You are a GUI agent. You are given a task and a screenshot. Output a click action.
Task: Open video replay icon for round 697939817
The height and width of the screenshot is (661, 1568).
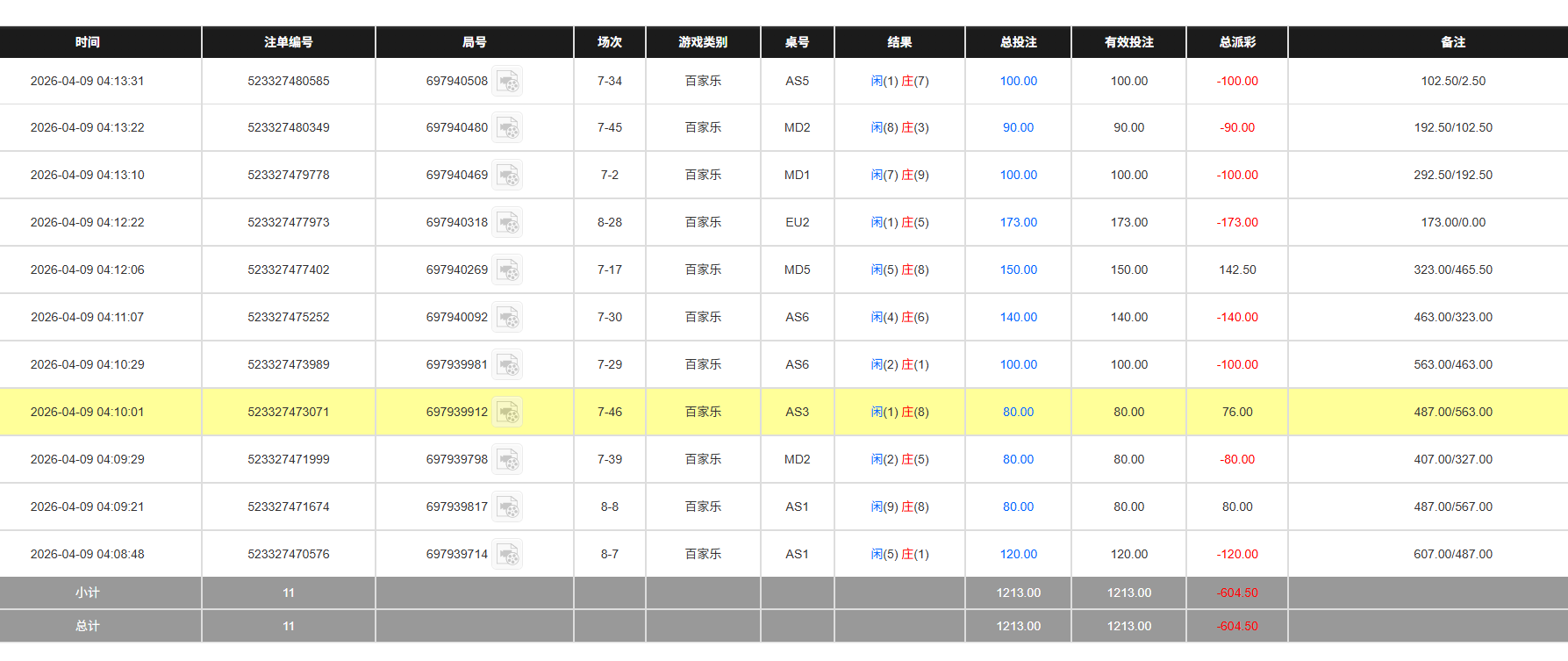(507, 507)
